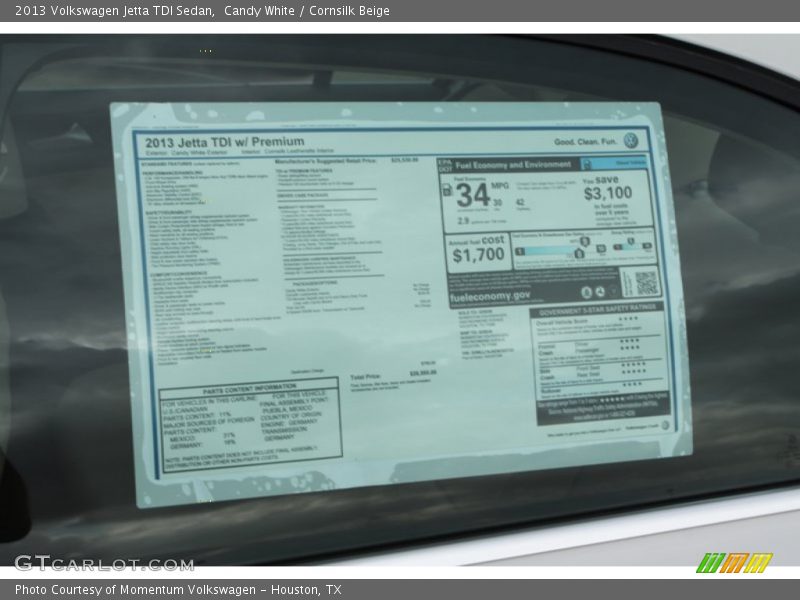Click the Parts Content Information box title
The height and width of the screenshot is (600, 800).
248,387
